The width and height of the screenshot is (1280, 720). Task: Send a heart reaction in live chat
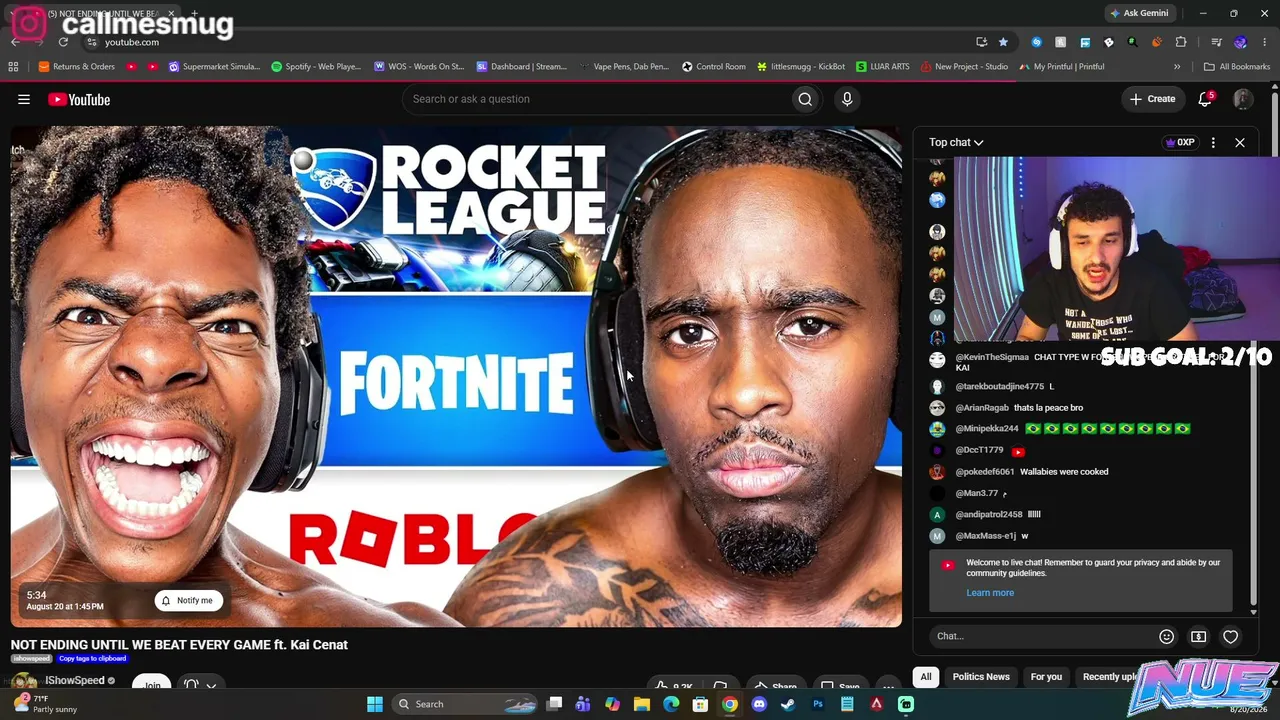pos(1231,636)
